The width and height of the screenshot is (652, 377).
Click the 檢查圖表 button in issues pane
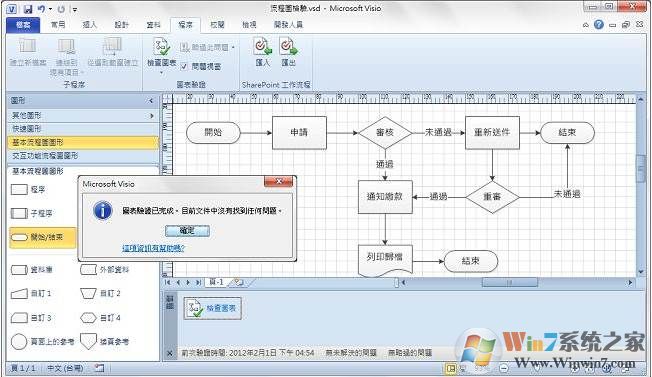212,308
